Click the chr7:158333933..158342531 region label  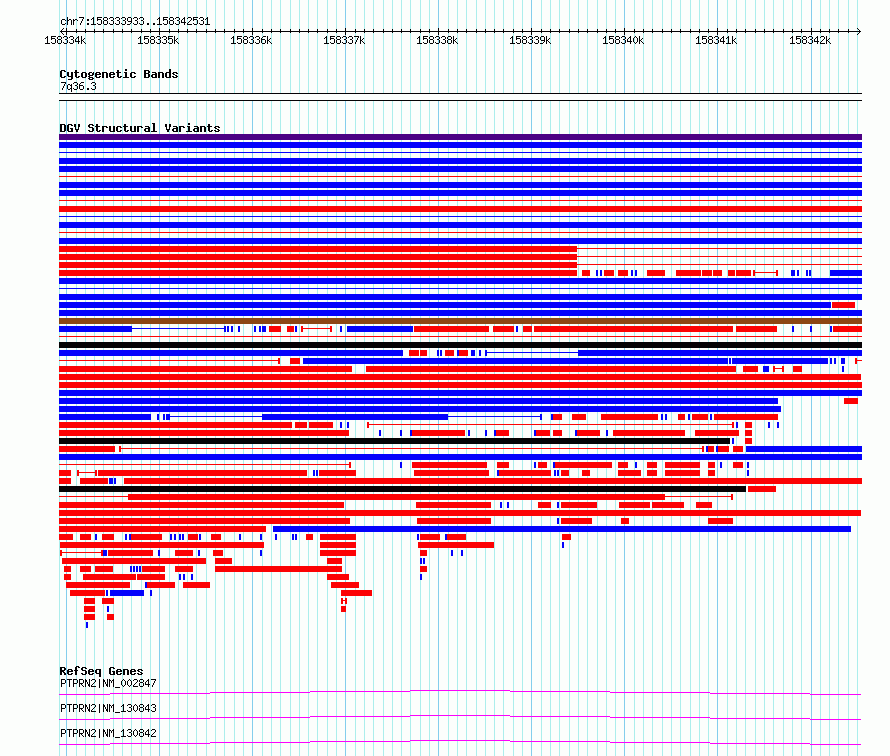pos(135,22)
